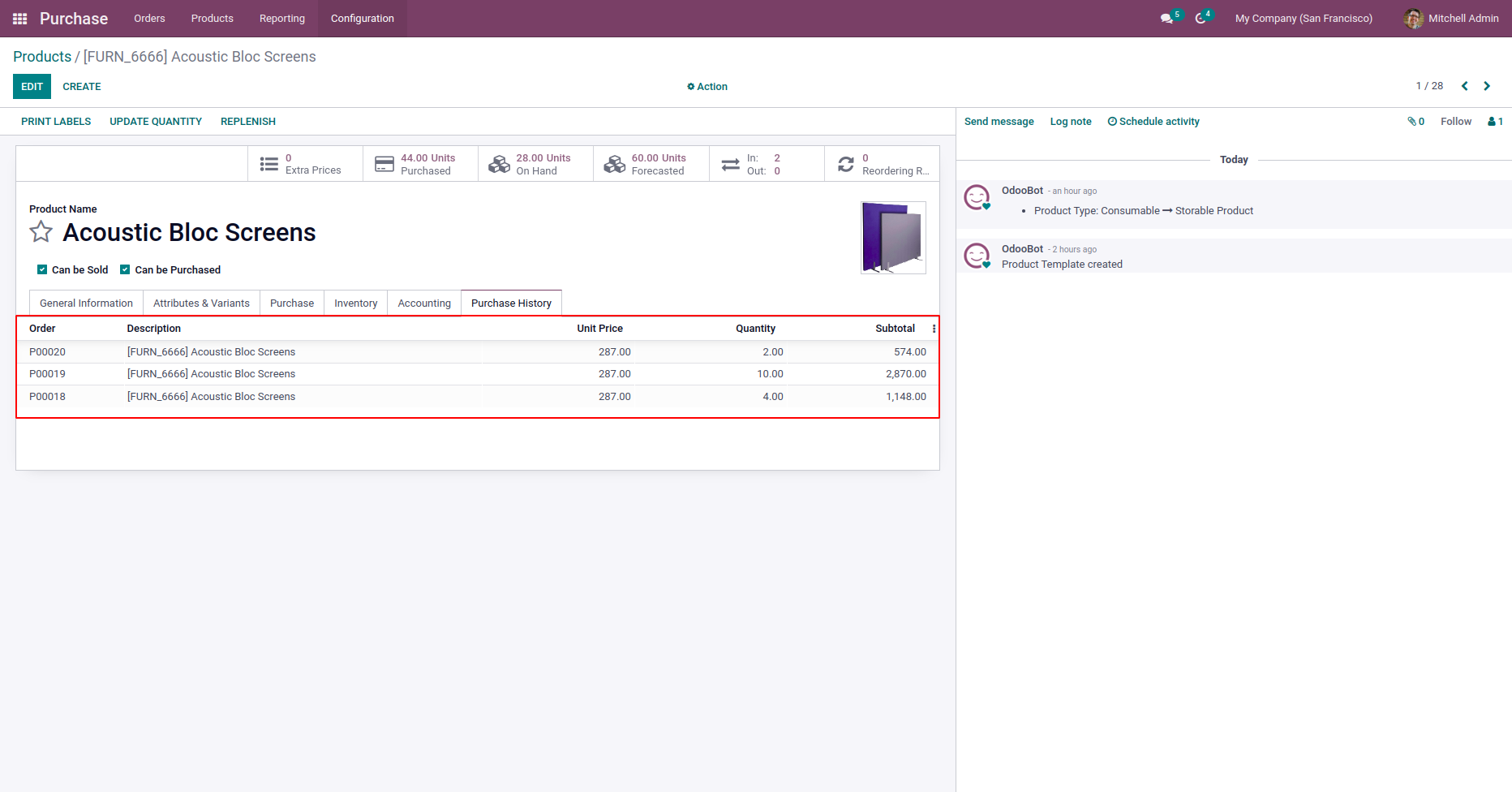Switch to the Purchase tab

(292, 303)
